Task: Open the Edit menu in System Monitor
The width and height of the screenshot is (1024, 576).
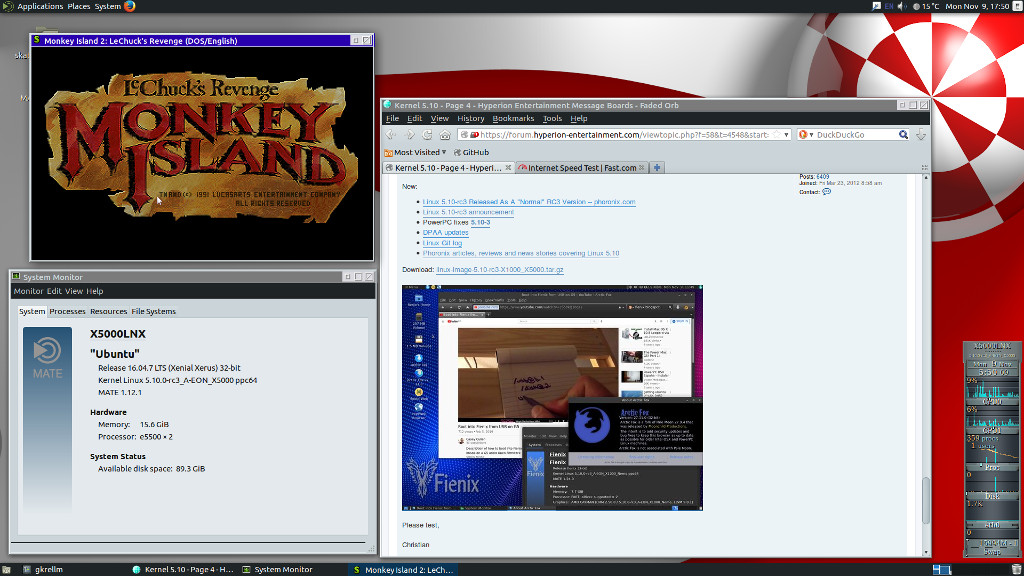Action: point(54,291)
